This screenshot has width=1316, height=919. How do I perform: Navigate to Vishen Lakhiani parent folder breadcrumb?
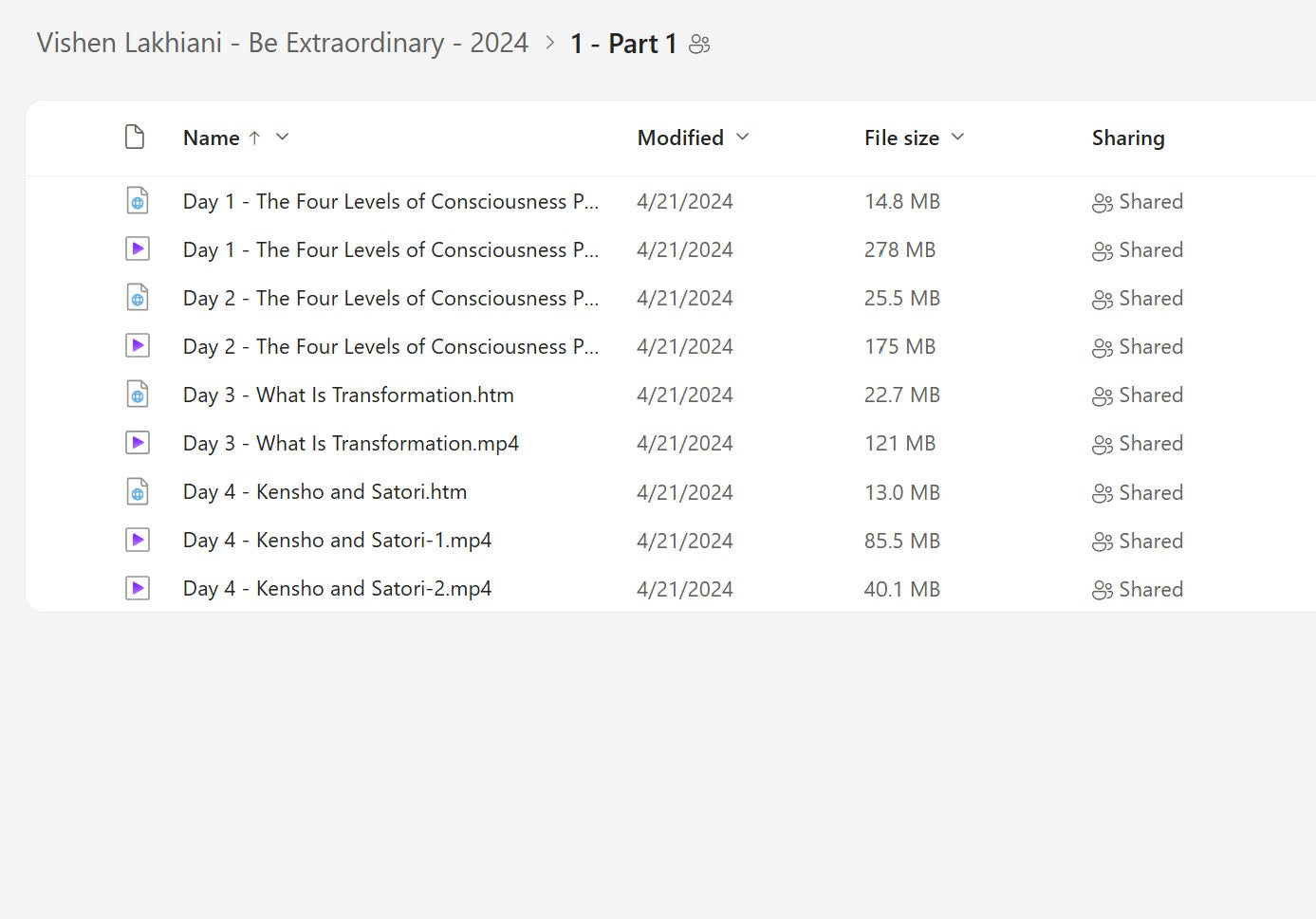coord(282,44)
